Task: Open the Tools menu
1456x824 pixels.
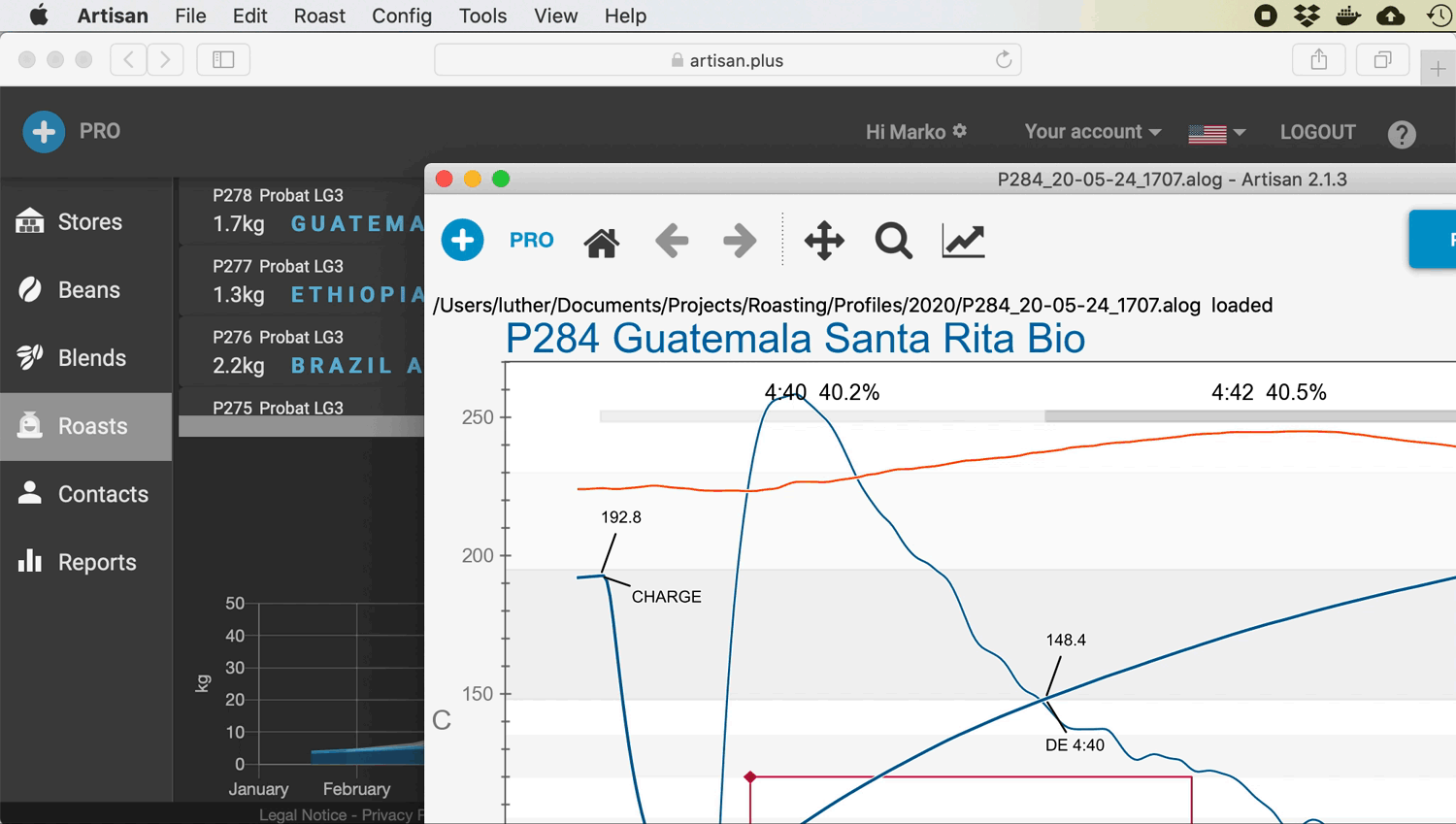Action: [482, 16]
